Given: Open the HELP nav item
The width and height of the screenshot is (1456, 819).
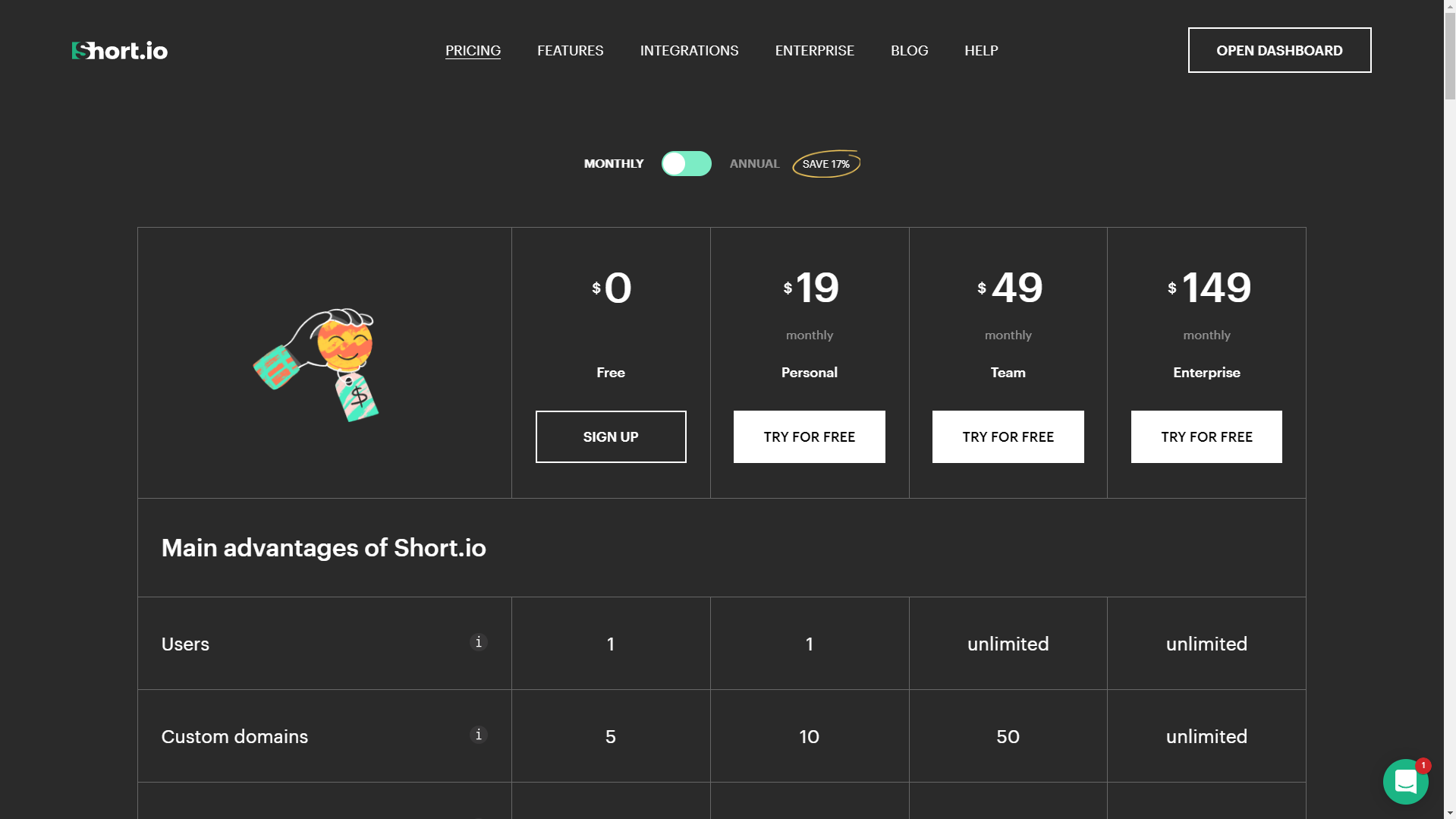Looking at the screenshot, I should point(981,50).
